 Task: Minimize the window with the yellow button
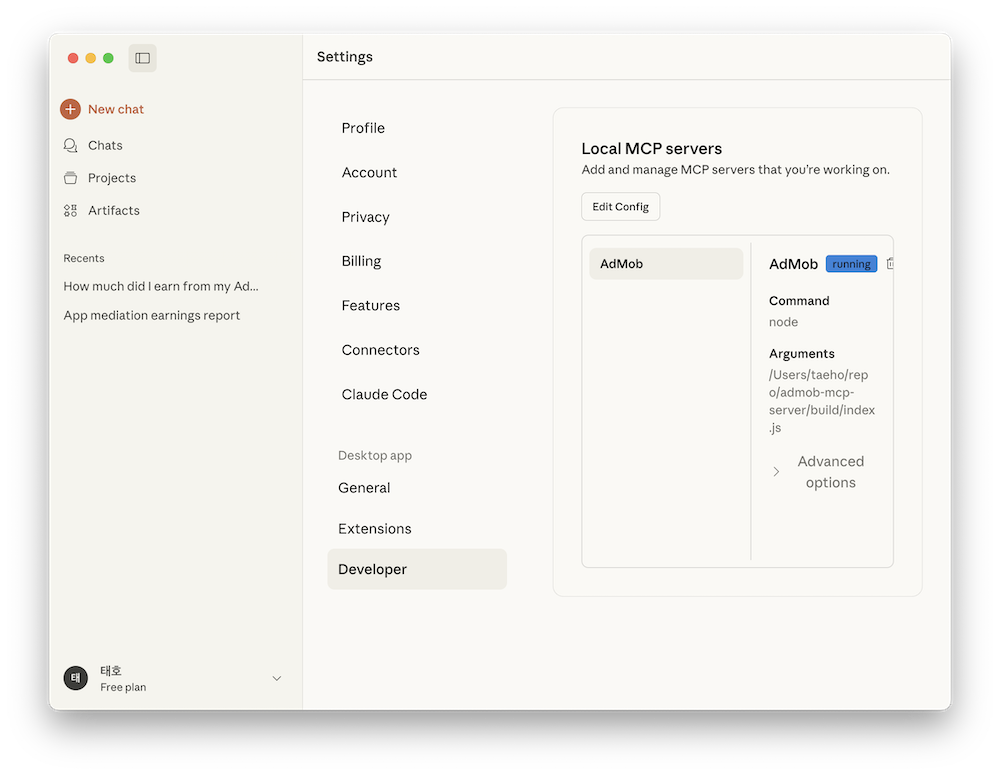click(x=91, y=58)
